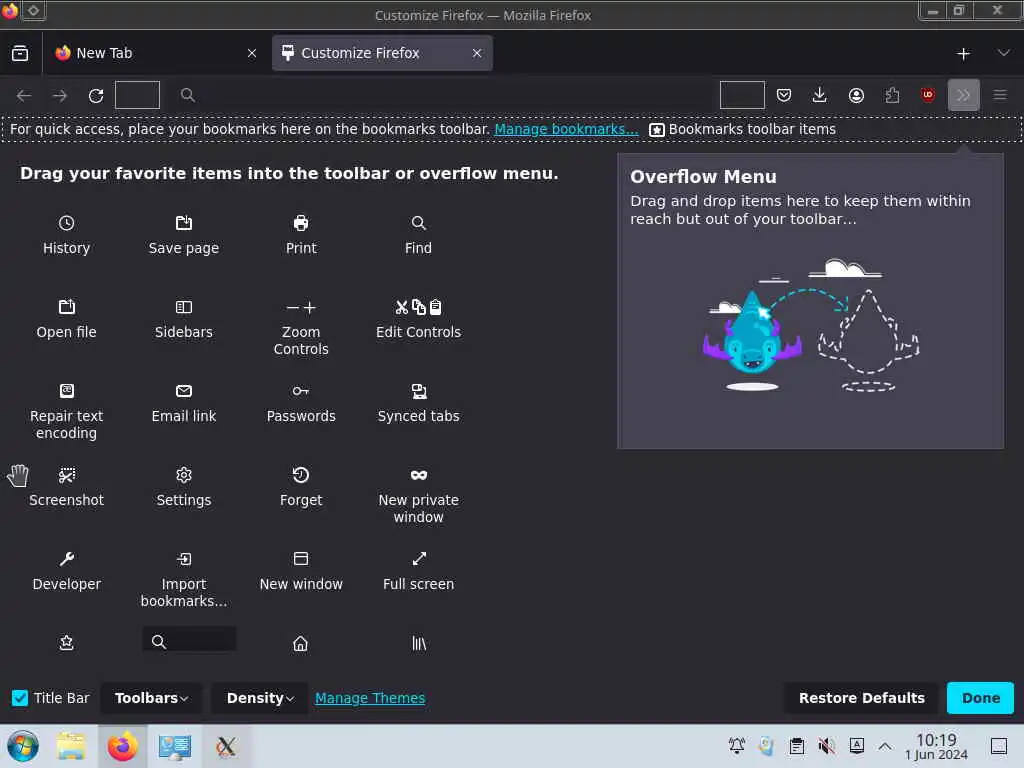Screen dimensions: 1024x768
Task: Click the flexible space beside the reload button
Action: [137, 95]
